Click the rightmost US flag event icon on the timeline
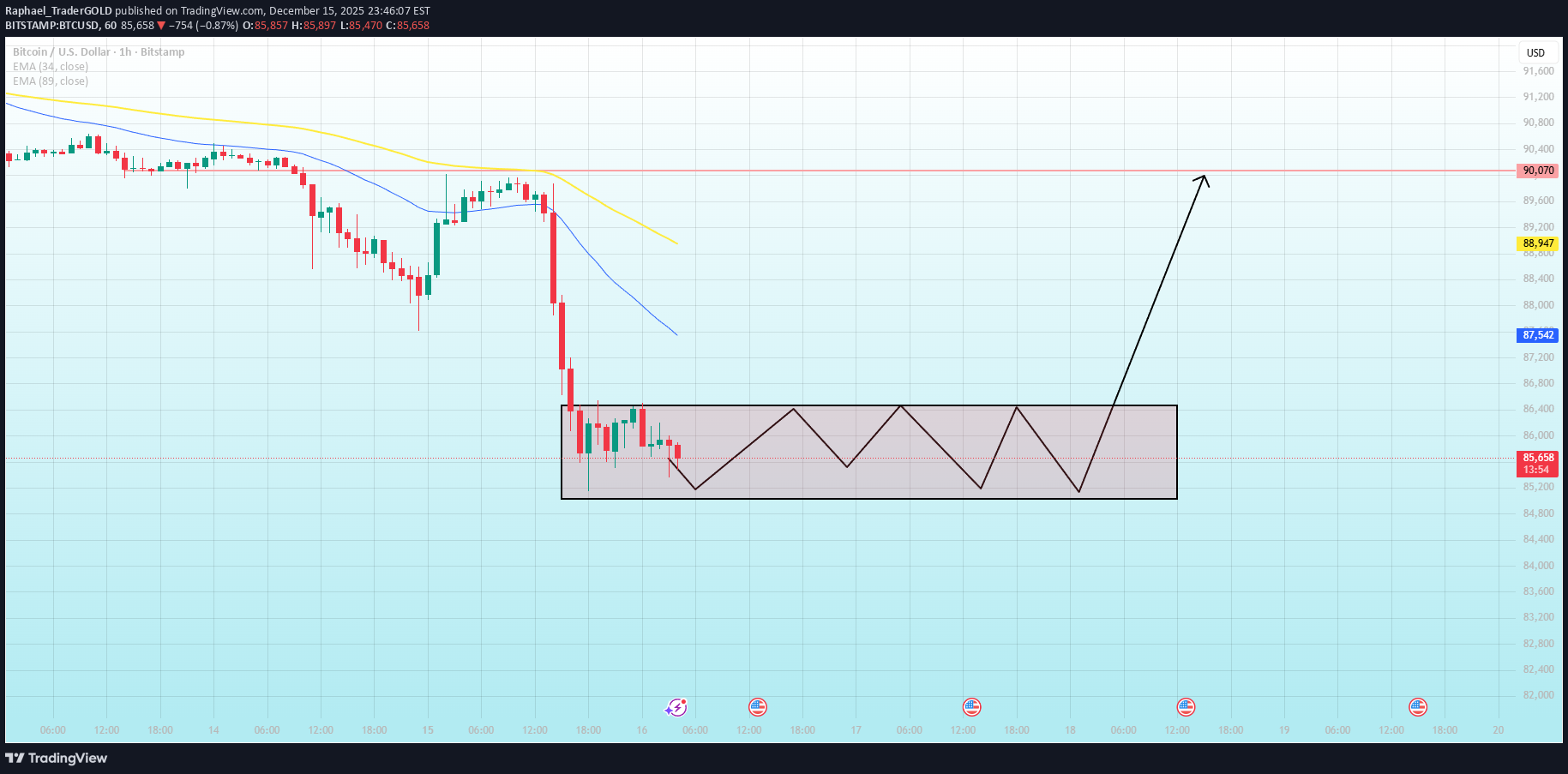 (x=1417, y=706)
